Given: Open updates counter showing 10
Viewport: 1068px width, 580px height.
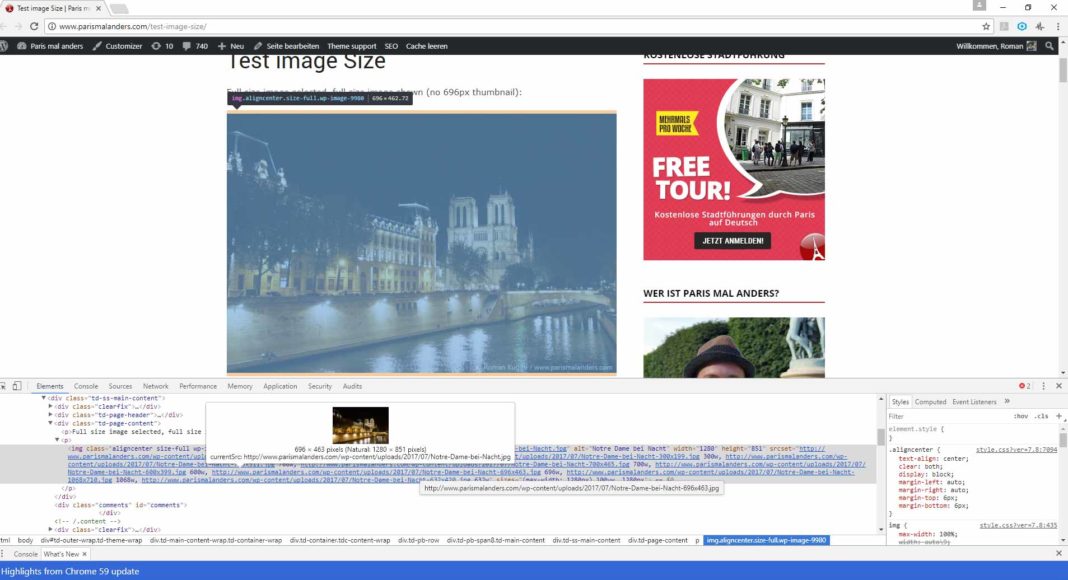Looking at the screenshot, I should pyautogui.click(x=162, y=46).
